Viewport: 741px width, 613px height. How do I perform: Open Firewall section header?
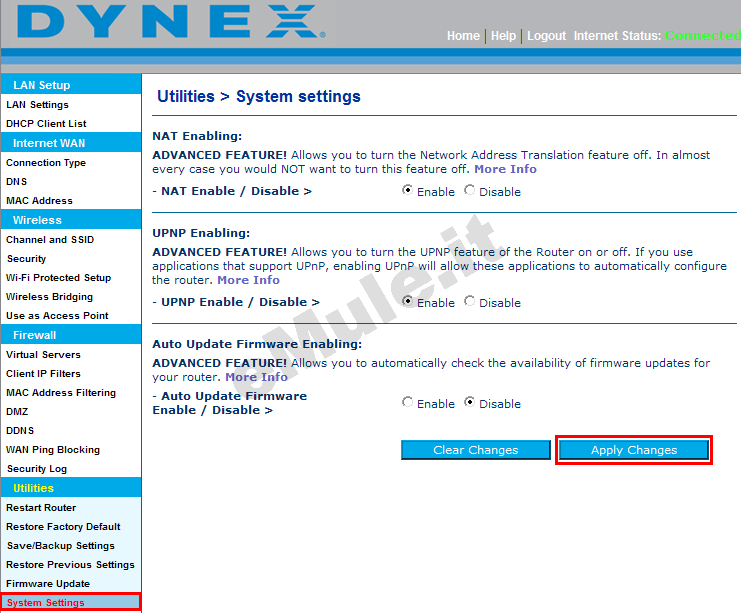(x=71, y=335)
